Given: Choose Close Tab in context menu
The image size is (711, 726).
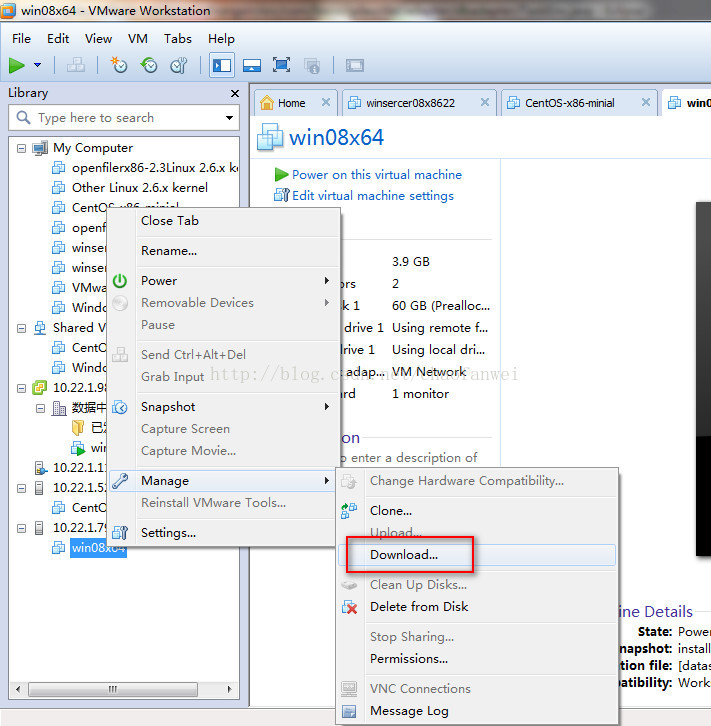Looking at the screenshot, I should click(x=170, y=221).
